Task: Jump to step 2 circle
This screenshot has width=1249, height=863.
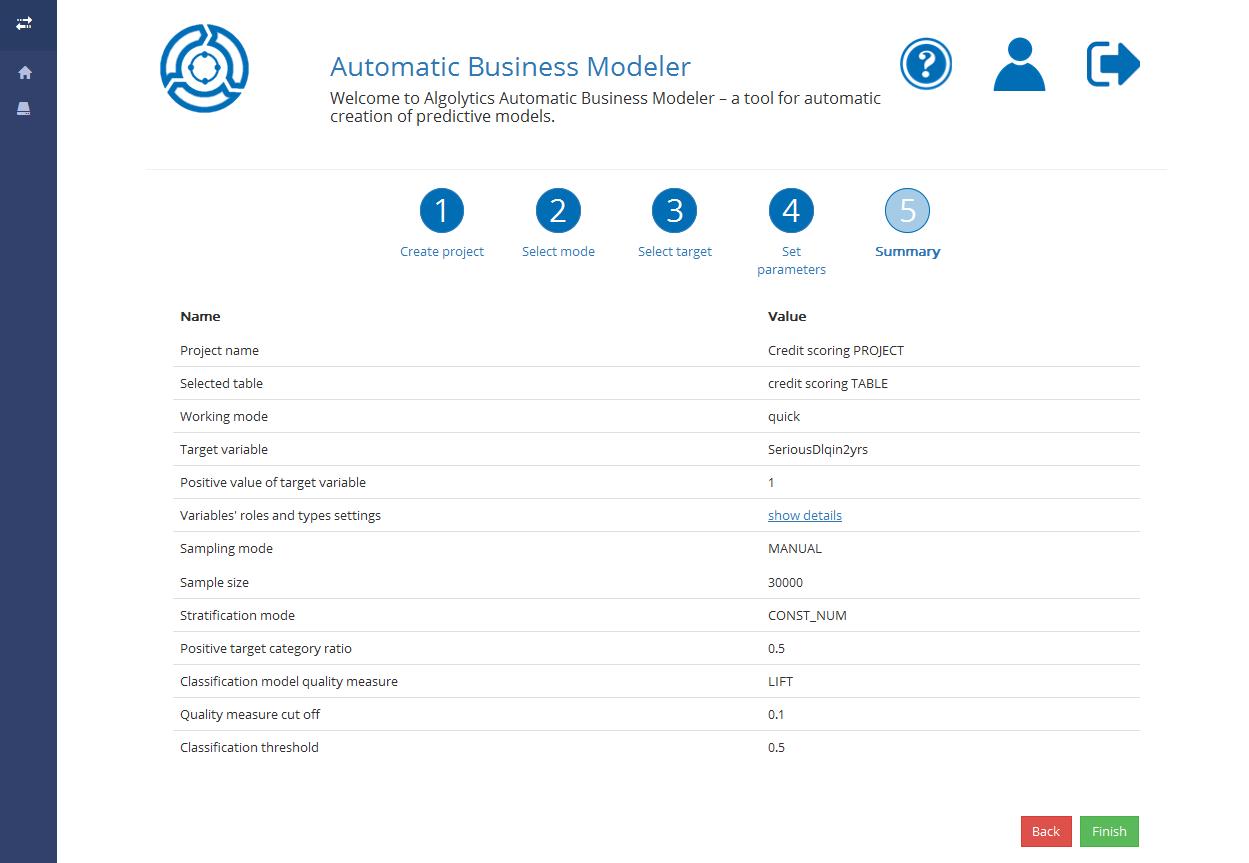Action: [558, 211]
